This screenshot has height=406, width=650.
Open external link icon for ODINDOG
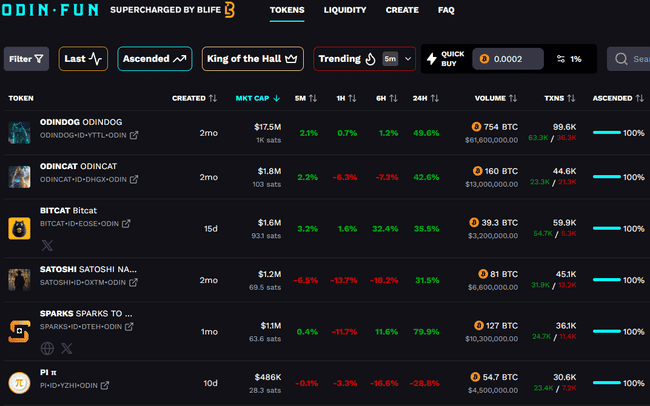tap(133, 135)
